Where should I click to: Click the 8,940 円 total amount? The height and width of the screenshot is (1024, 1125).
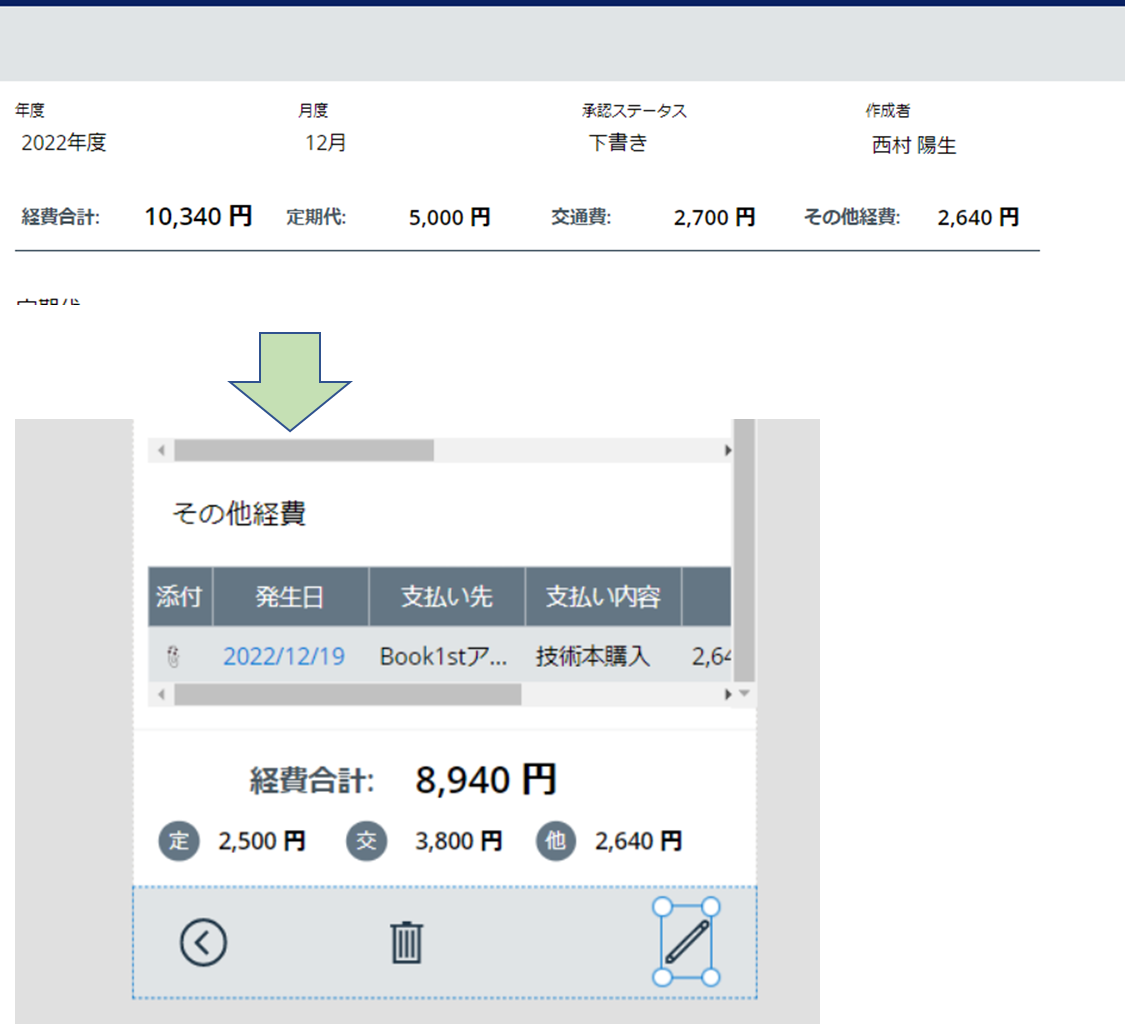tap(486, 779)
